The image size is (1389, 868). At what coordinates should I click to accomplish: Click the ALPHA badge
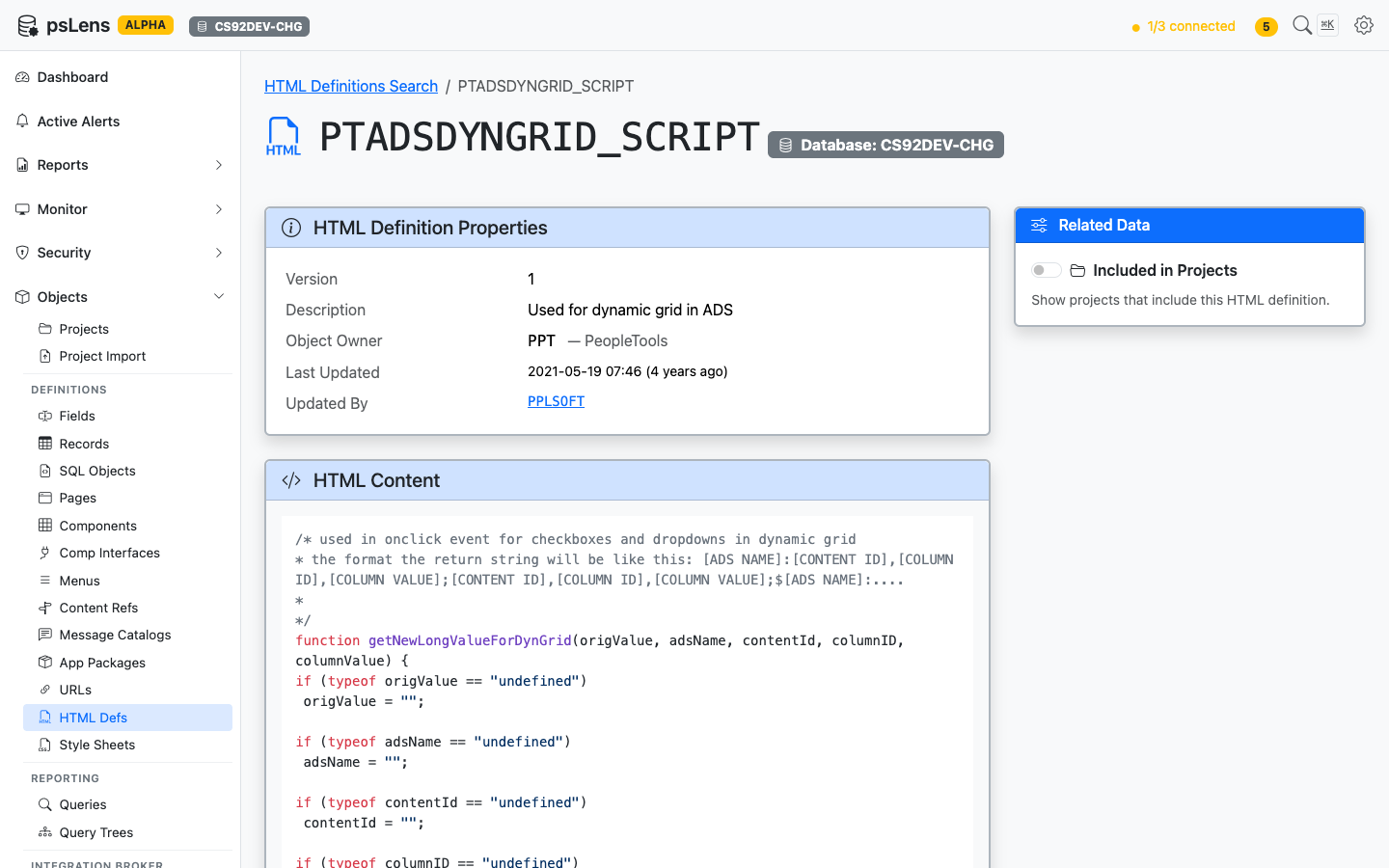tap(146, 25)
